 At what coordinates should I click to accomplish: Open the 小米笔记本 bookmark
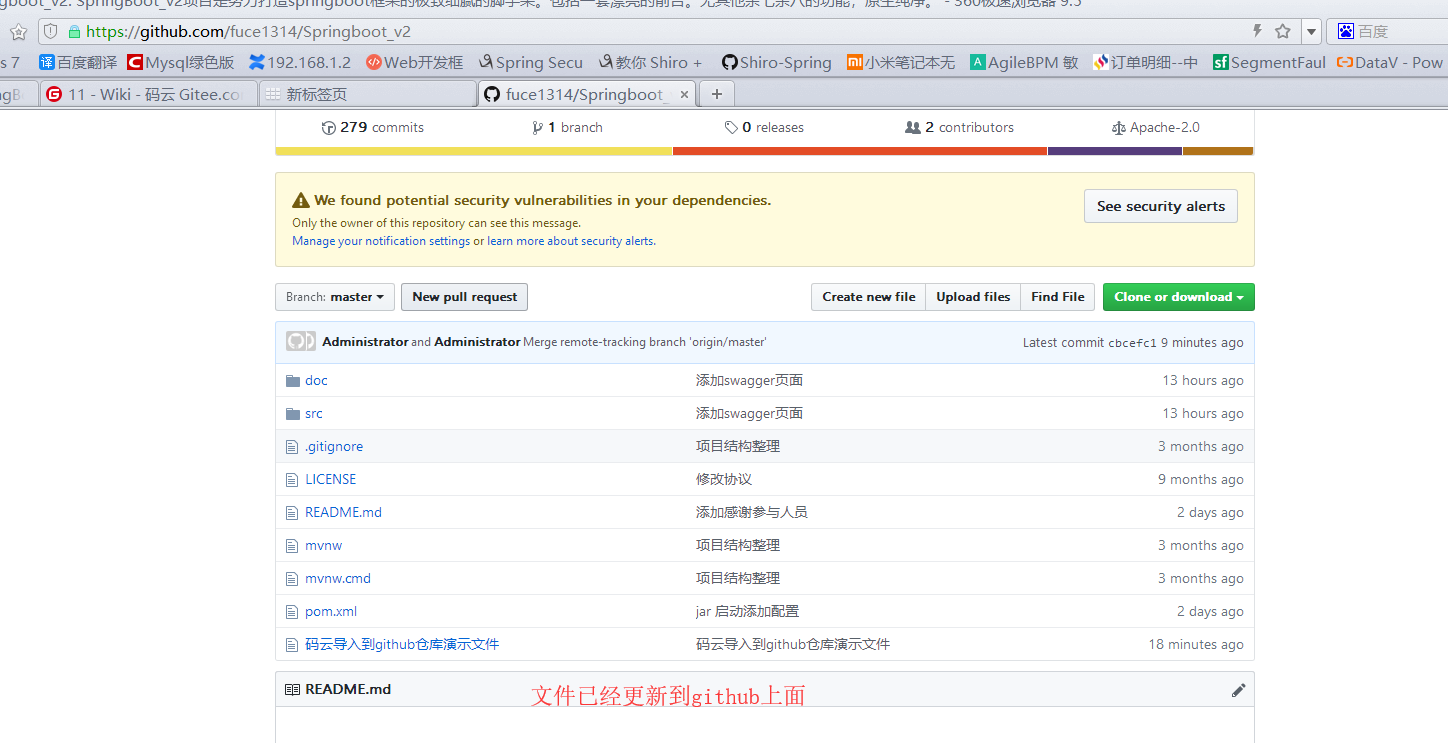pos(901,62)
